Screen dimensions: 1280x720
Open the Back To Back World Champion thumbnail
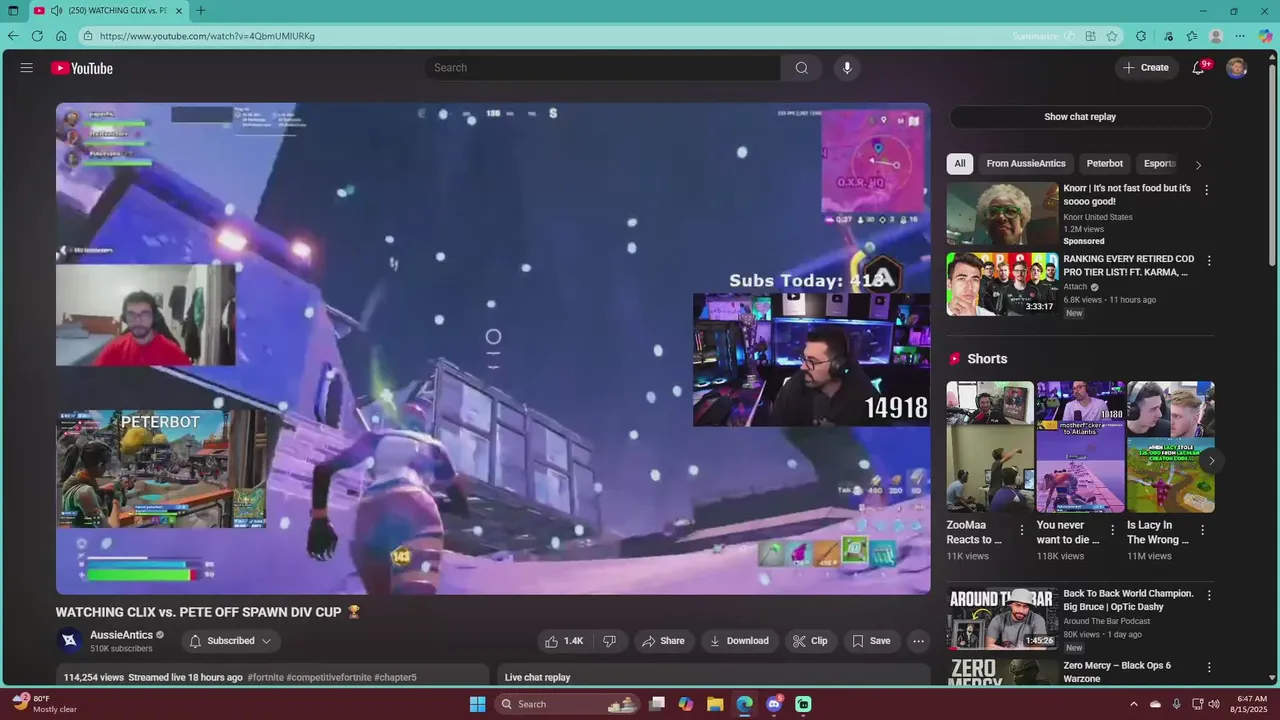point(1002,618)
